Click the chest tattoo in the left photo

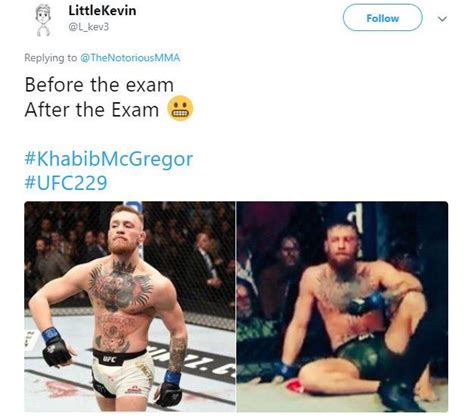point(121,285)
